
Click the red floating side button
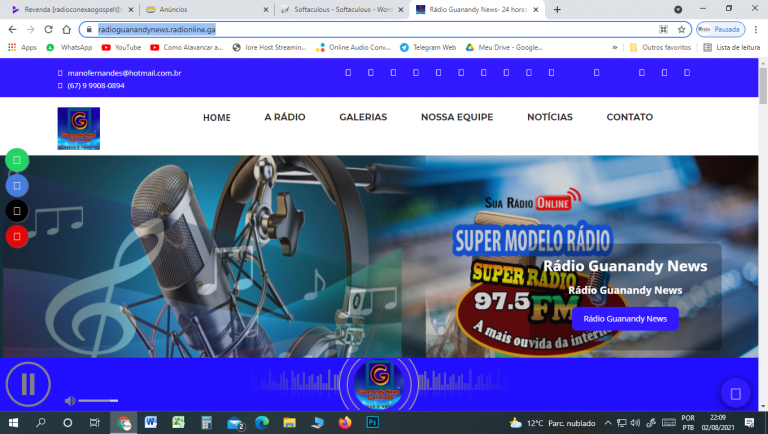coord(17,237)
